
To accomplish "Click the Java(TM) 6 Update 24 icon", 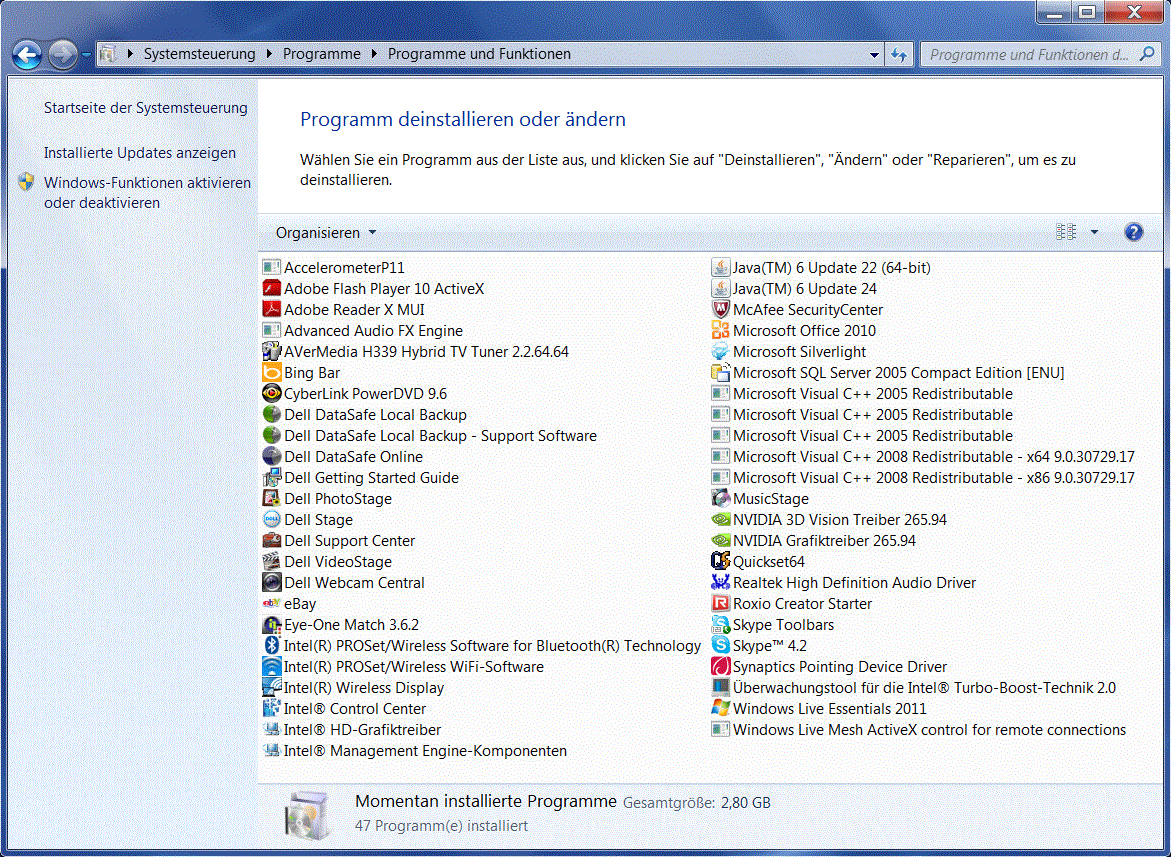I will click(720, 288).
